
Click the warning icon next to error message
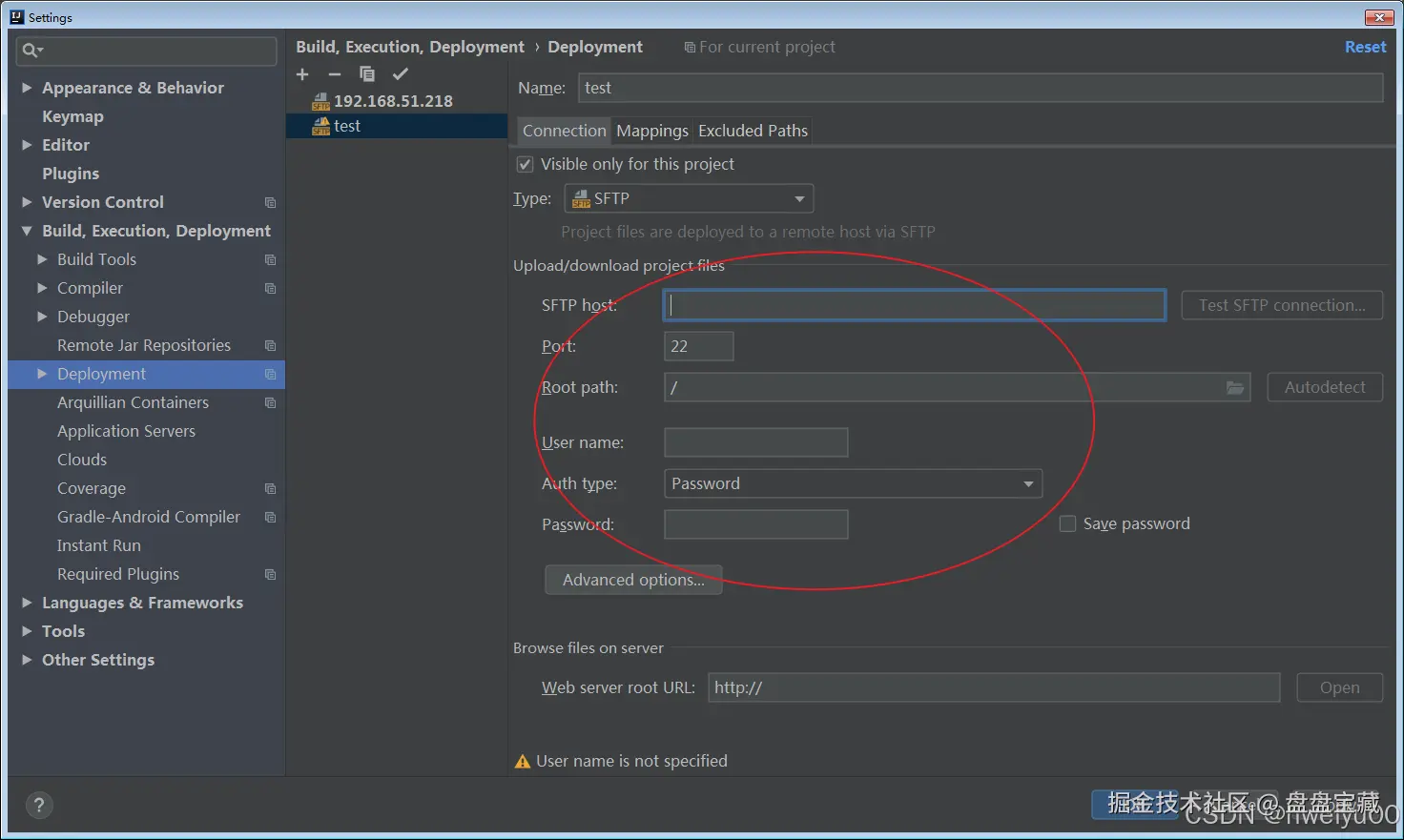[522, 762]
